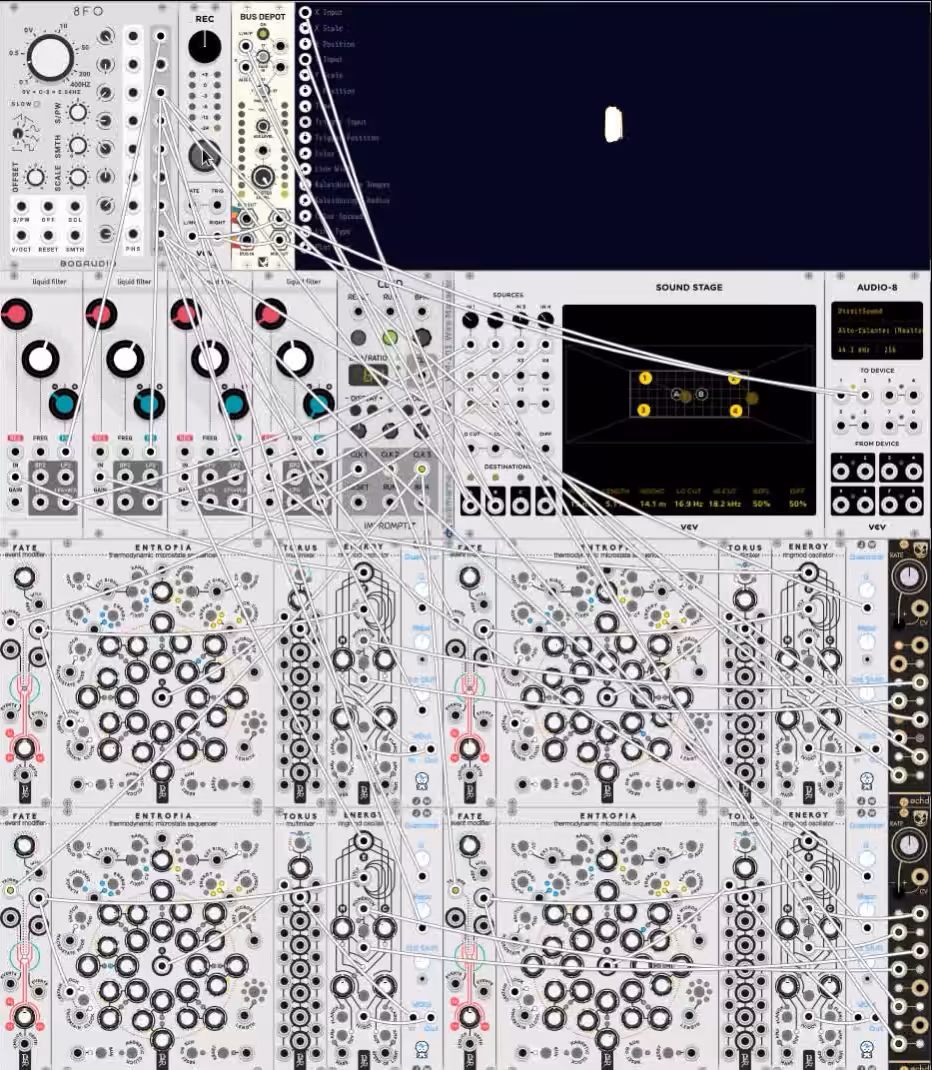The width and height of the screenshot is (932, 1070).
Task: Click the record button on REC module
Action: tap(204, 156)
